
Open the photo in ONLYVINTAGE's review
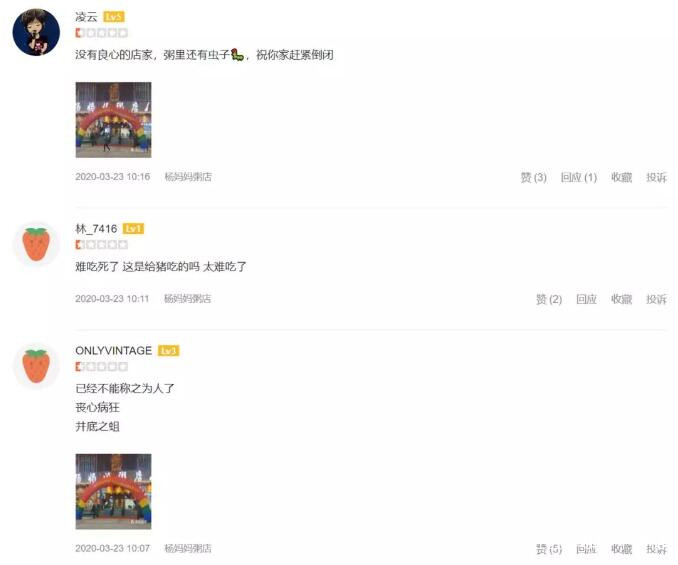[x=113, y=492]
